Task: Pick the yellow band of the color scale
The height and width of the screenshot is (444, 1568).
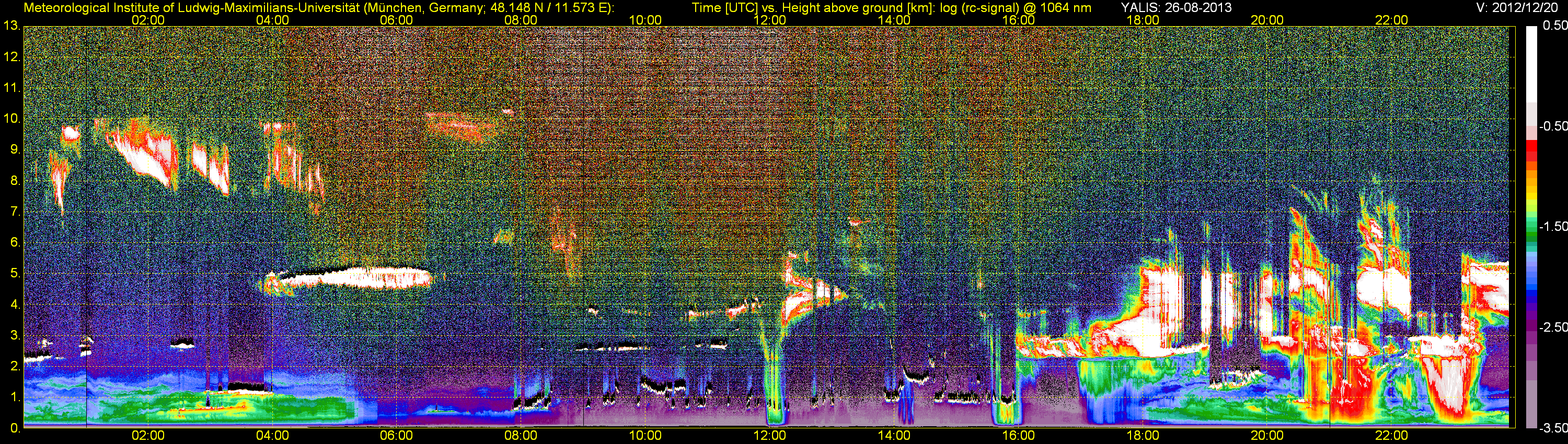Action: pos(1531,196)
